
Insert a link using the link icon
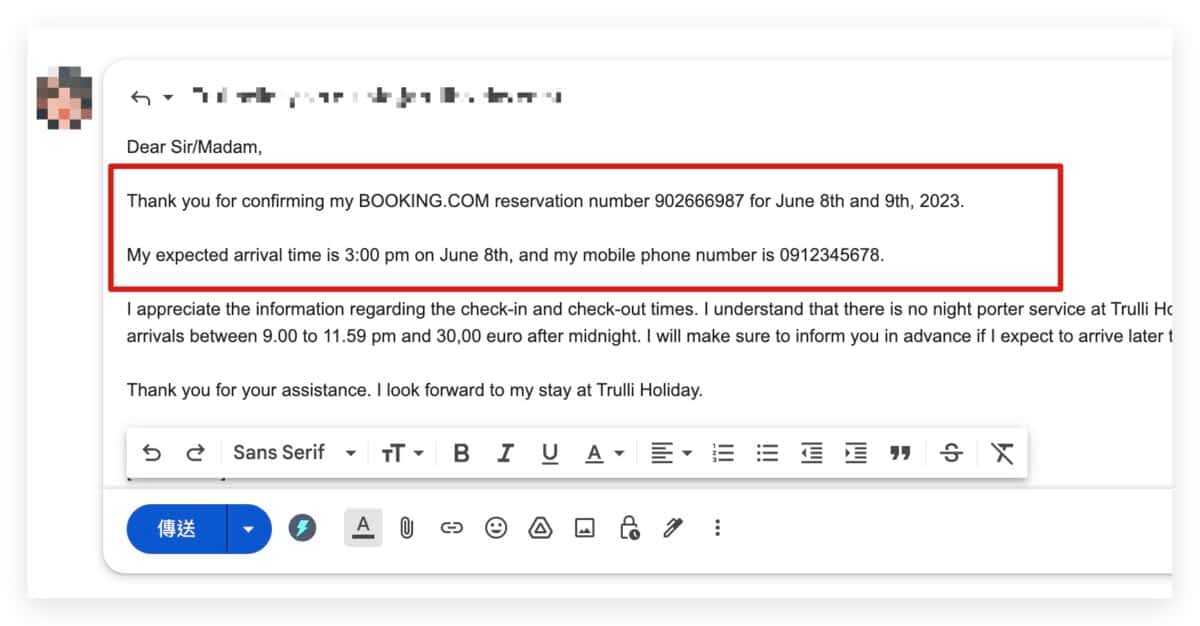point(452,527)
